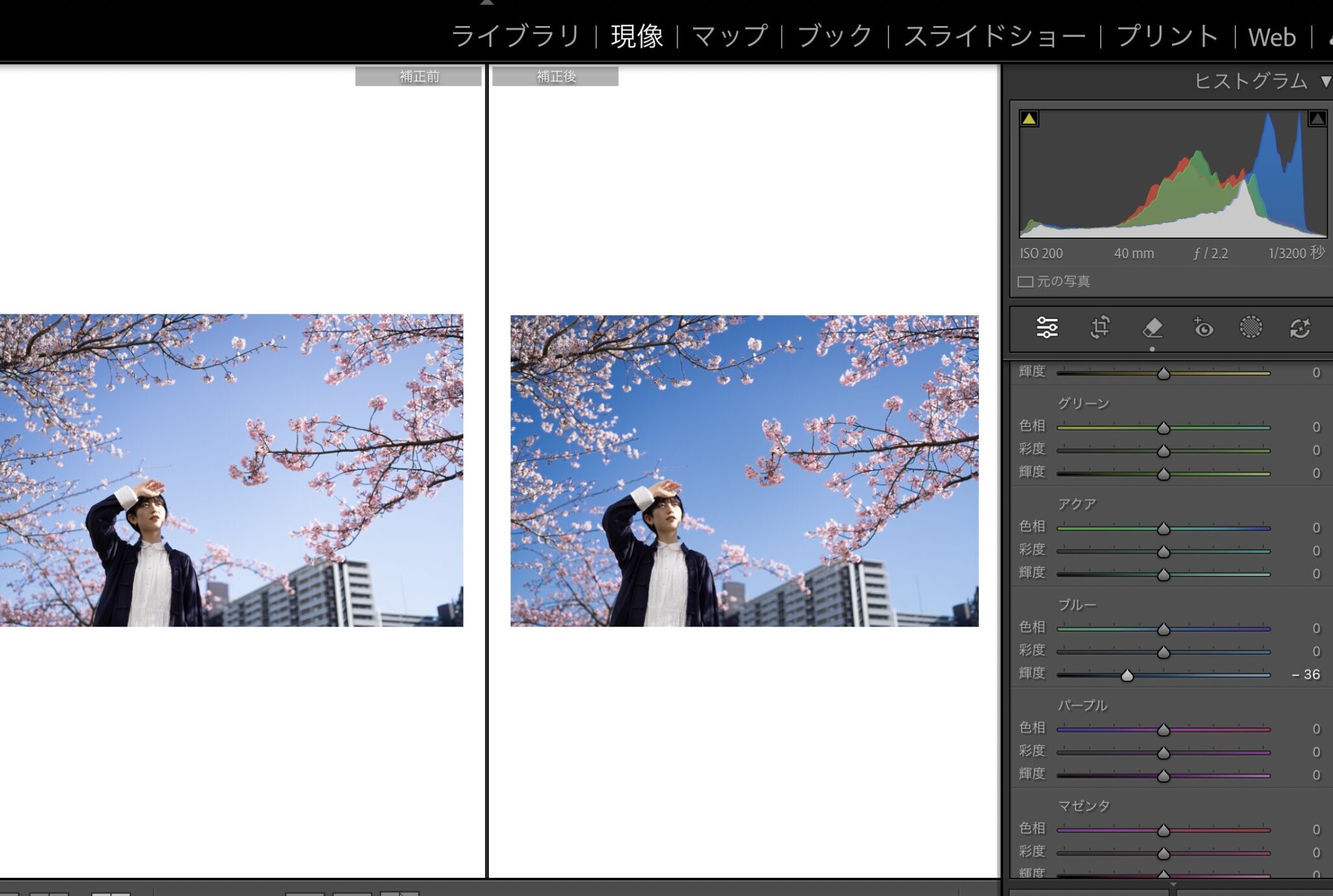Enable the 元の写真 checkbox
The width and height of the screenshot is (1333, 896).
tap(1026, 282)
